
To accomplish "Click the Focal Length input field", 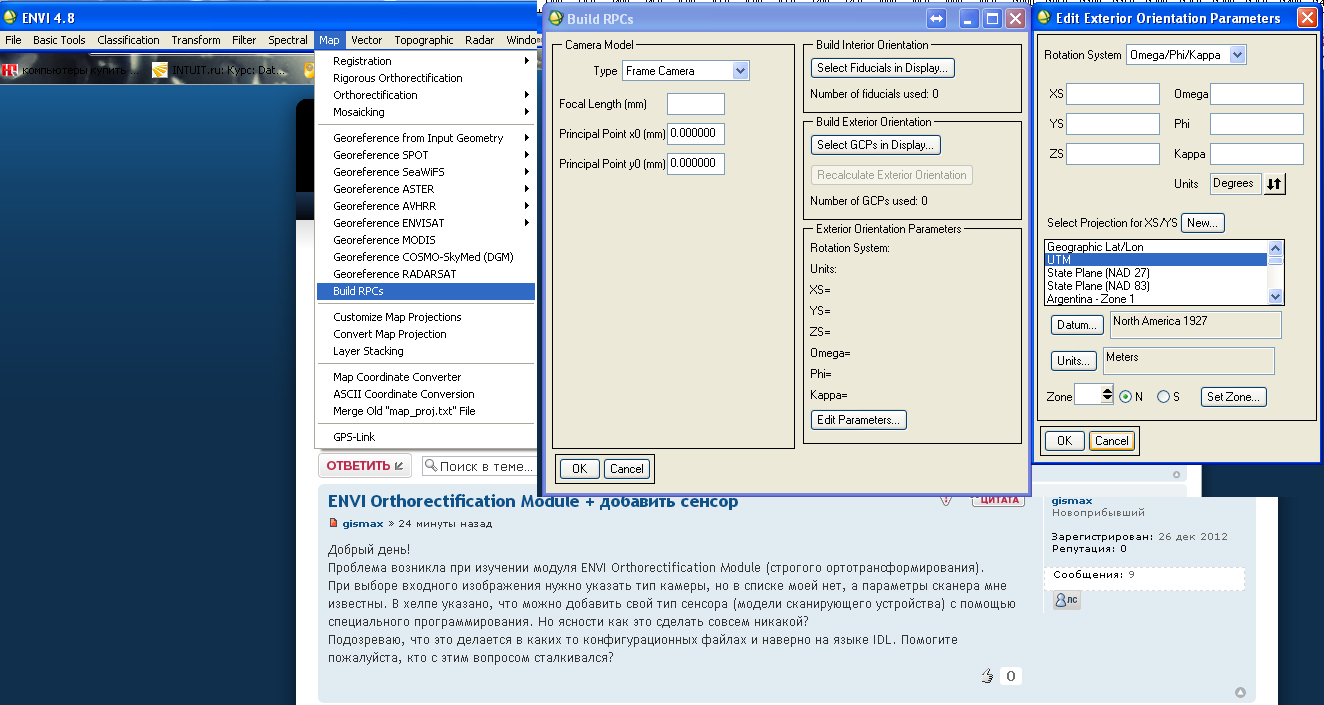I will (695, 104).
